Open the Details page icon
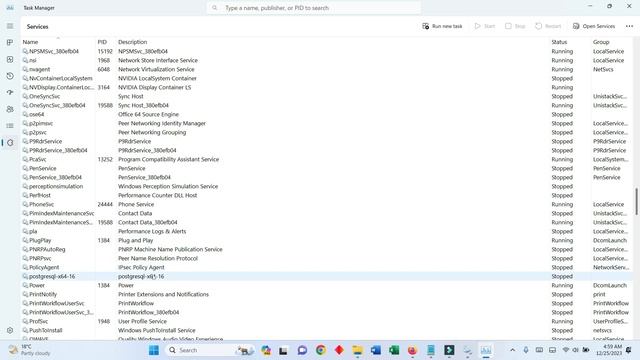 (10, 126)
